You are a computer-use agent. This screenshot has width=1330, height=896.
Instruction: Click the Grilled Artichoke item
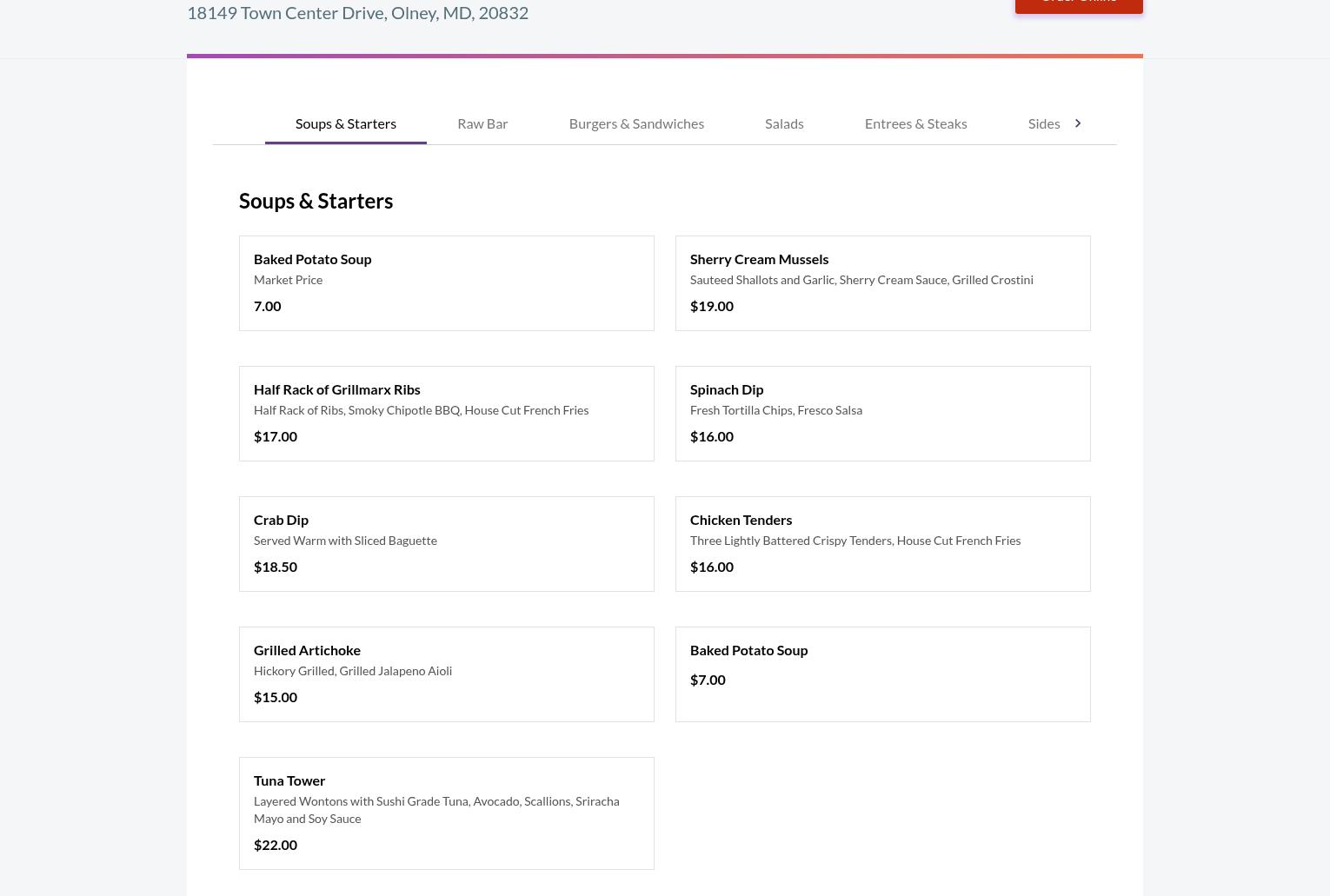point(445,674)
